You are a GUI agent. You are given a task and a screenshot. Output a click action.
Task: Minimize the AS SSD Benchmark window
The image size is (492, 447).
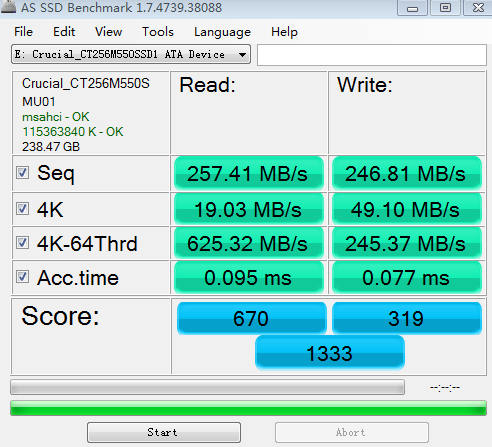coord(412,8)
